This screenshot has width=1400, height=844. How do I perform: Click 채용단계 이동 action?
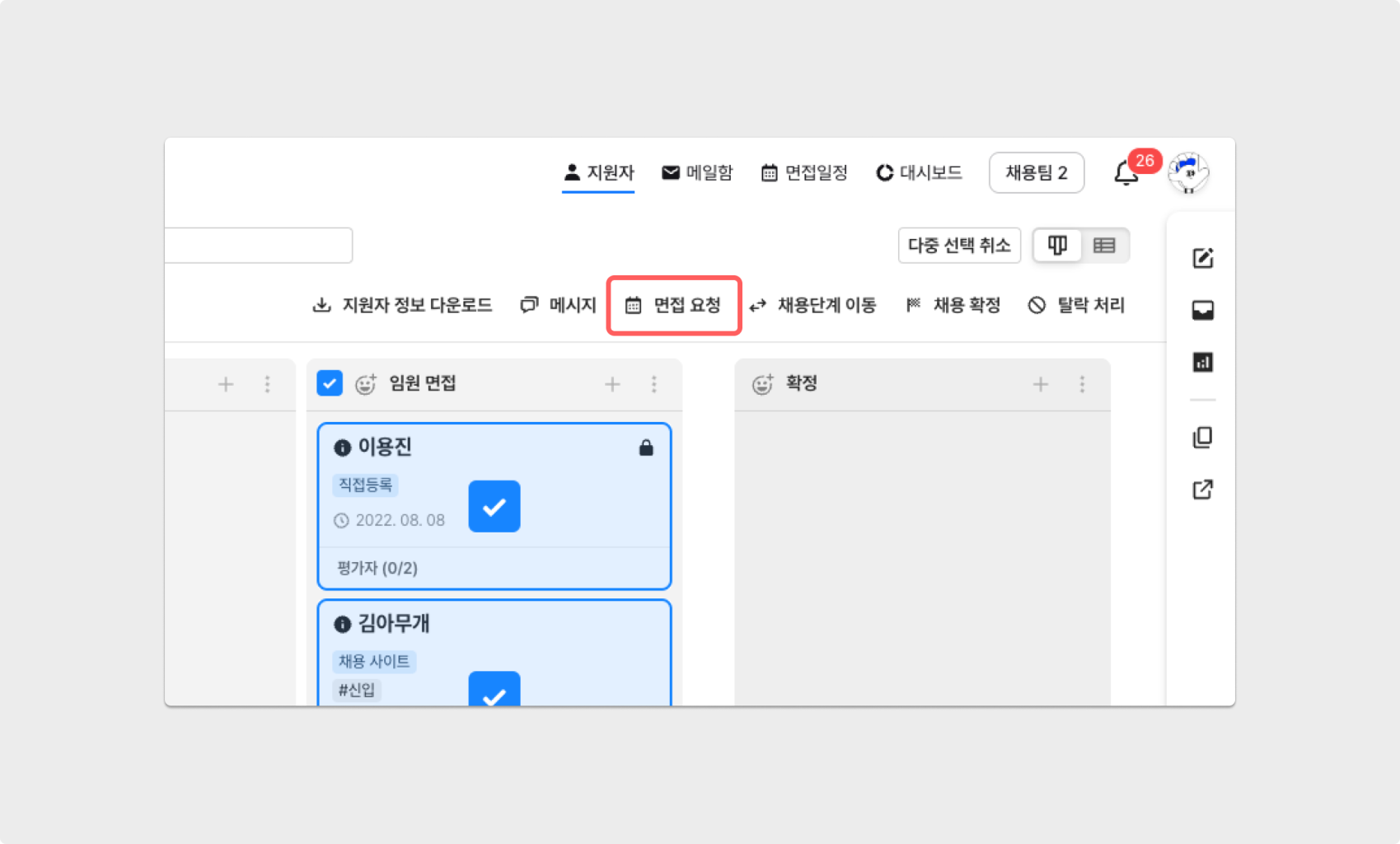[812, 305]
